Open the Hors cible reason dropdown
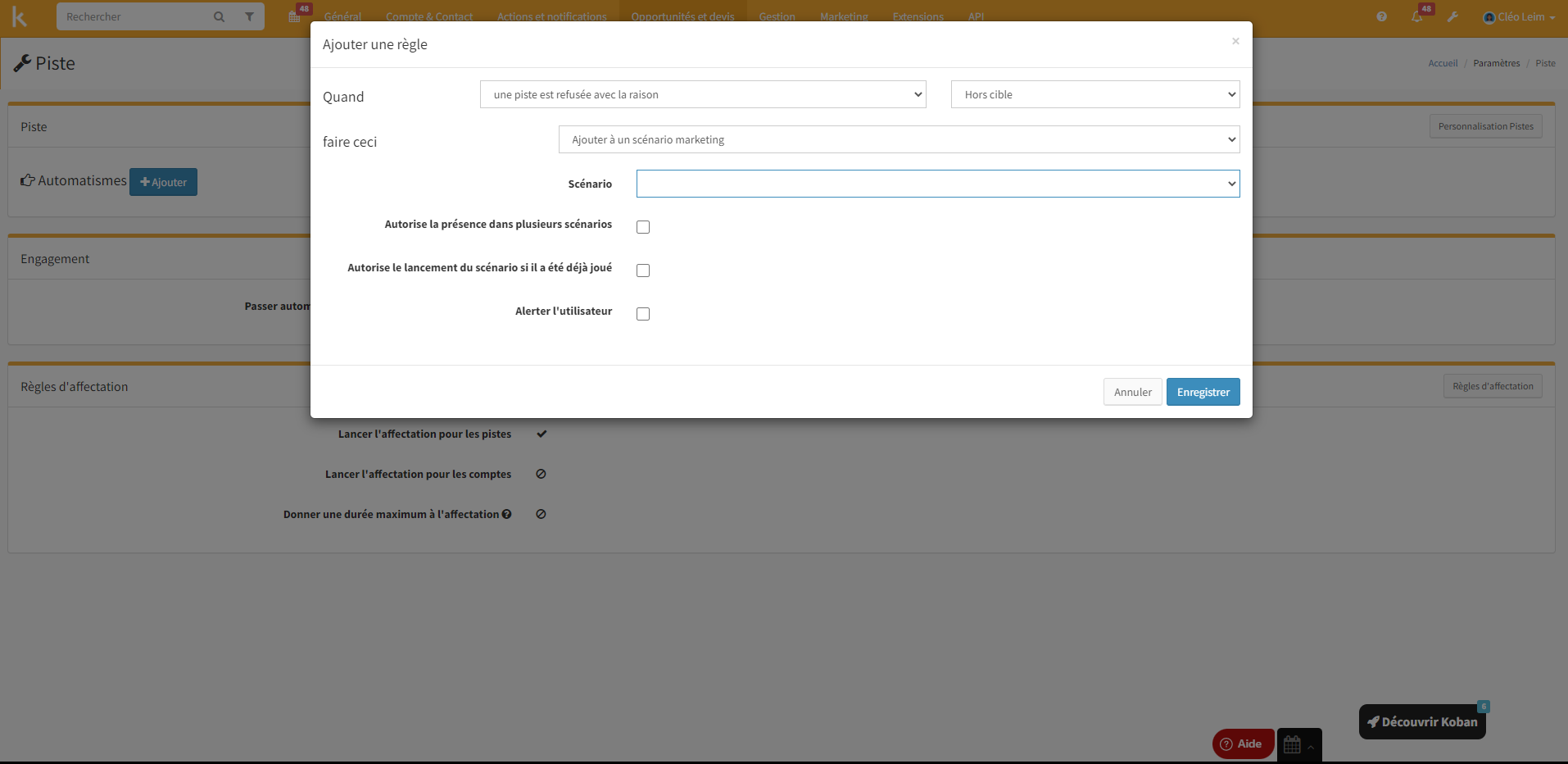1568x764 pixels. pos(1095,94)
